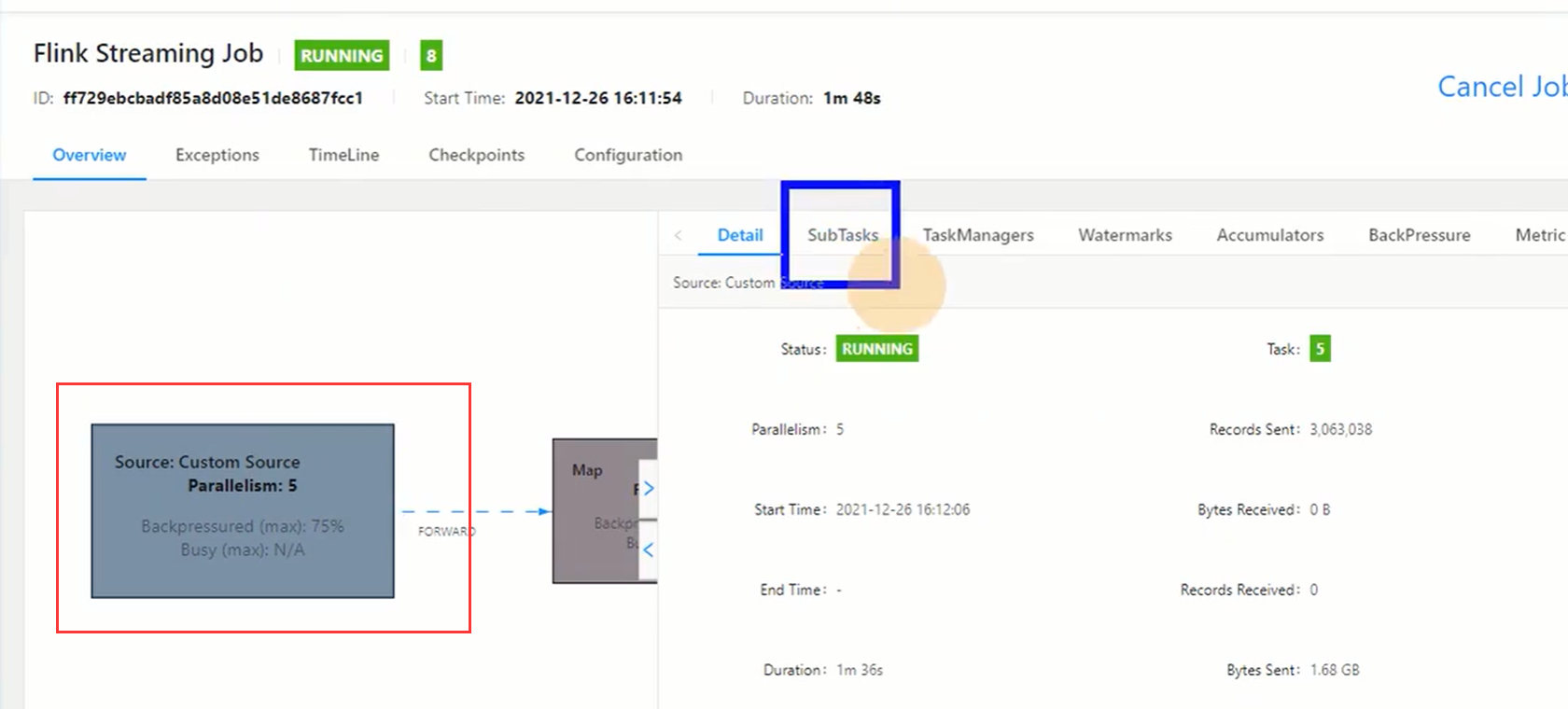The image size is (1568, 709).
Task: Click the job ID ff729ebcbadf85a8d08e51de8687fcc1
Action: coord(213,98)
